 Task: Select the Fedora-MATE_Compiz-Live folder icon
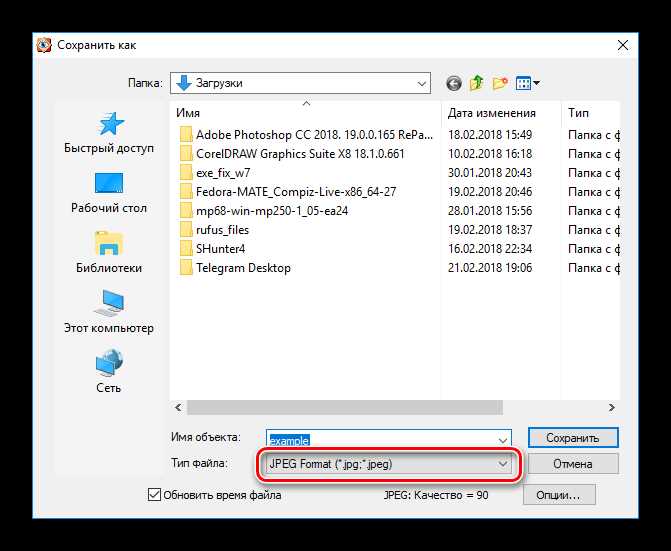[x=186, y=192]
